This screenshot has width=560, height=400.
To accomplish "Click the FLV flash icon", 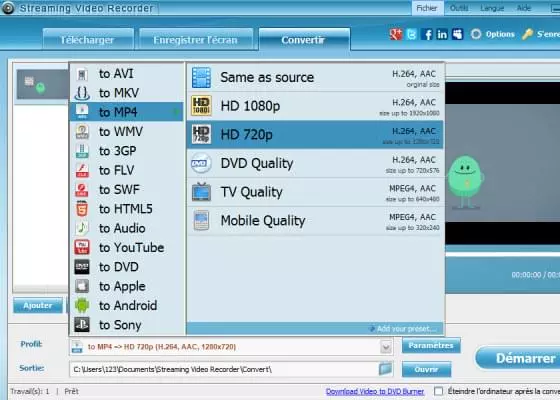I will (82, 170).
